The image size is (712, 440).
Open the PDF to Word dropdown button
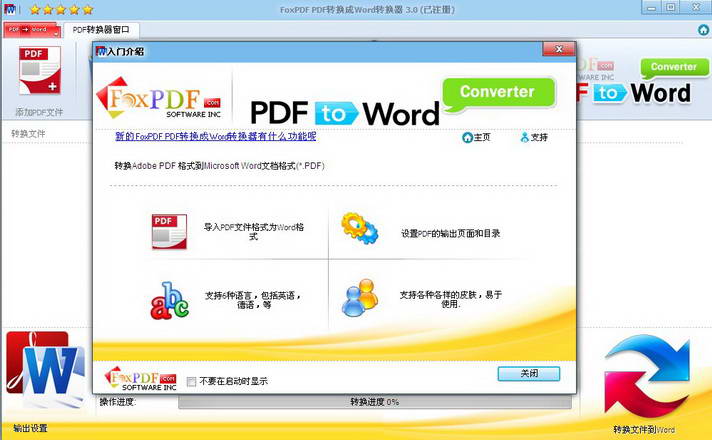[x=32, y=30]
